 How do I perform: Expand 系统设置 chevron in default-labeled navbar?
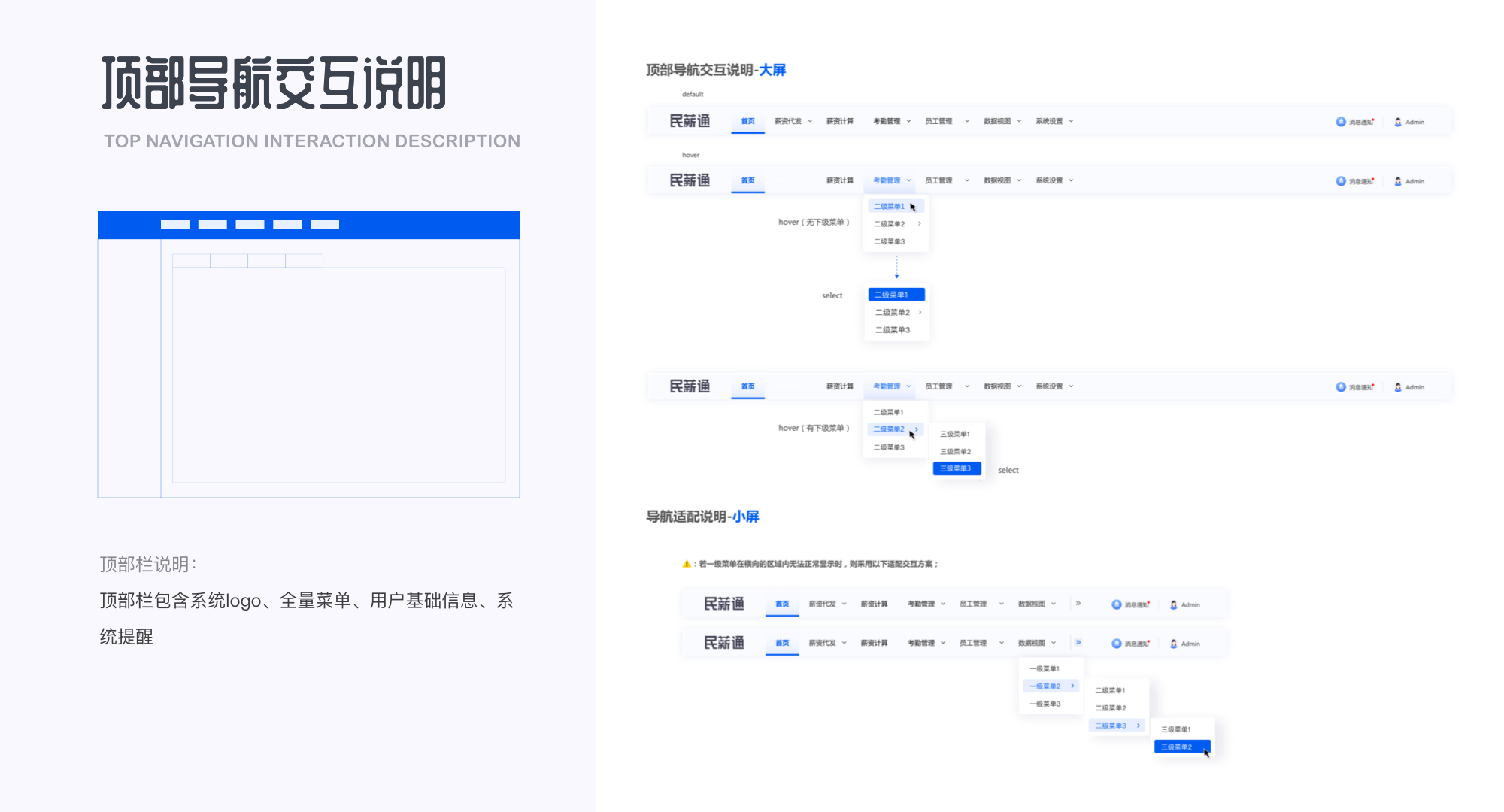click(1071, 121)
